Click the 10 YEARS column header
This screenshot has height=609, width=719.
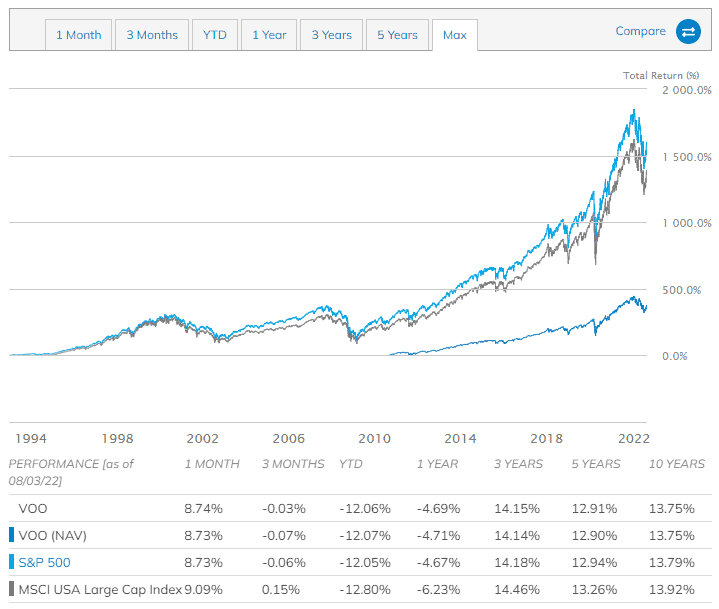point(677,464)
